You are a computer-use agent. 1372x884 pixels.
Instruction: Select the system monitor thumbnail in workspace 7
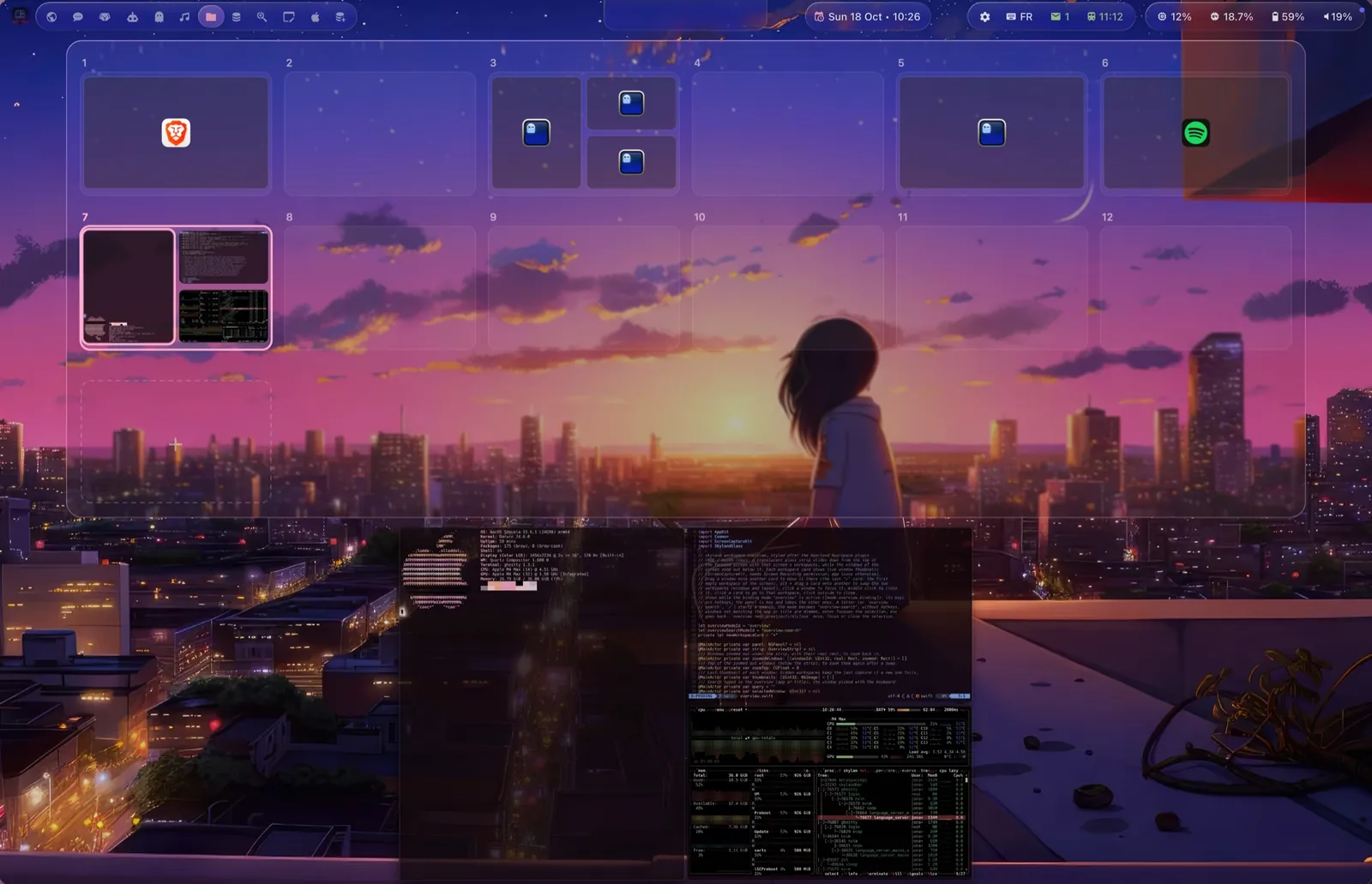[224, 316]
